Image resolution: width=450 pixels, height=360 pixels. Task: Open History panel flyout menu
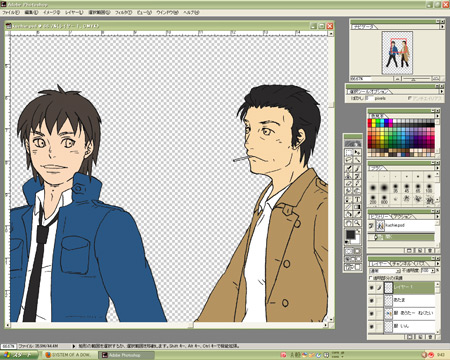click(438, 216)
